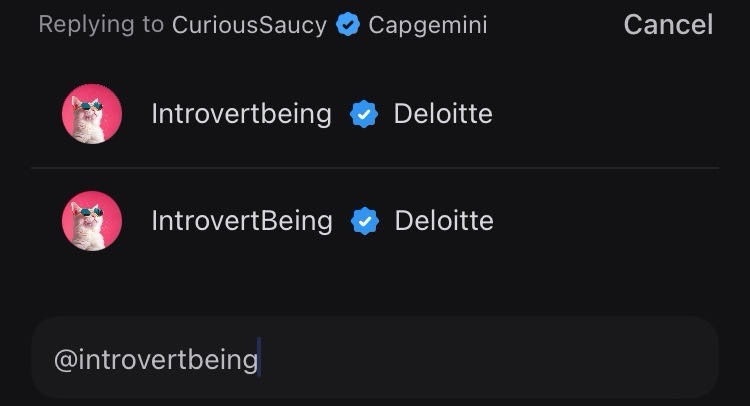Viewport: 750px width, 406px height.
Task: Click cat avatar for Introvertbeing (lowercase b)
Action: (92, 114)
